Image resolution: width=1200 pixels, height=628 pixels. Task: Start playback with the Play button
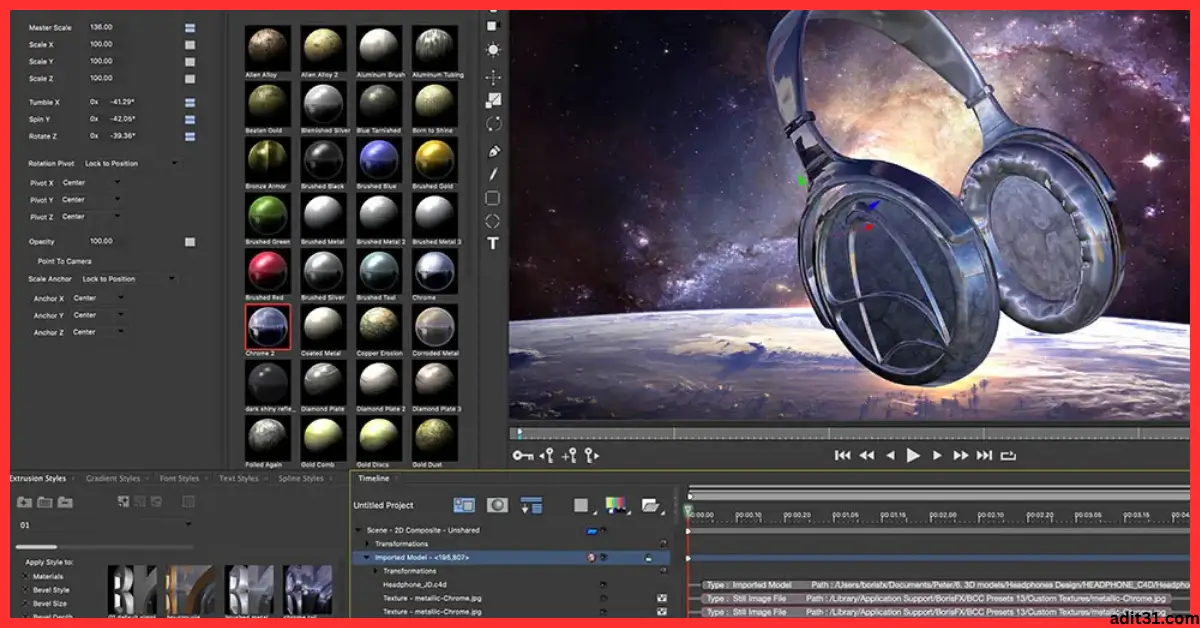pyautogui.click(x=913, y=455)
